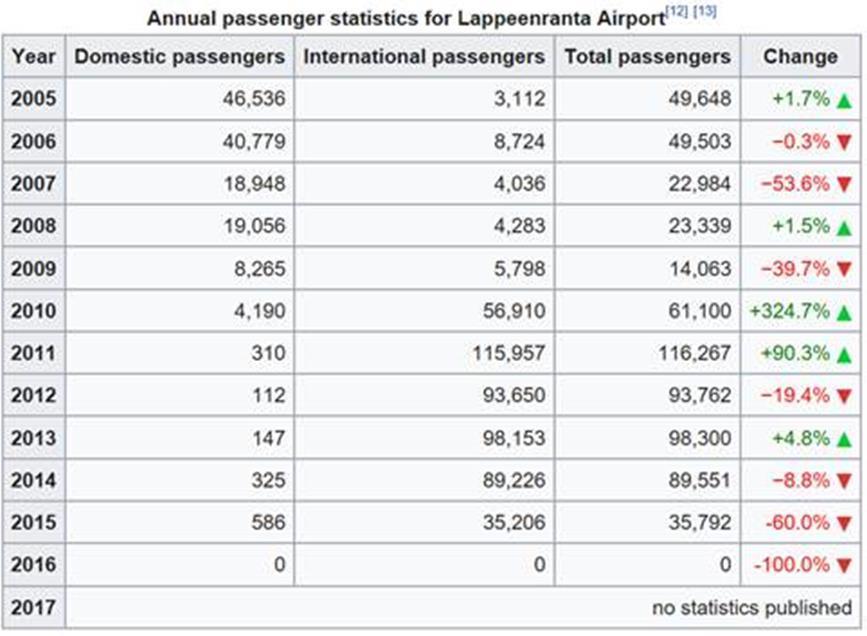Click the red down arrow beside −19.4%

pos(844,397)
